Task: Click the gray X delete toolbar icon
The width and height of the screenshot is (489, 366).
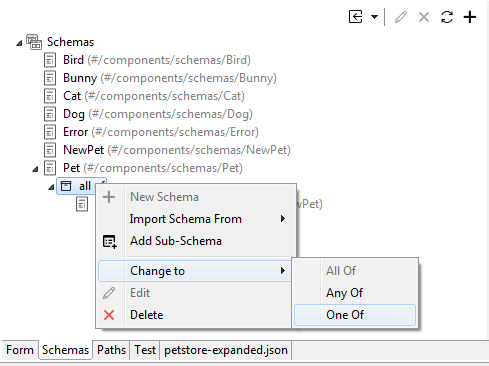Action: [x=424, y=17]
